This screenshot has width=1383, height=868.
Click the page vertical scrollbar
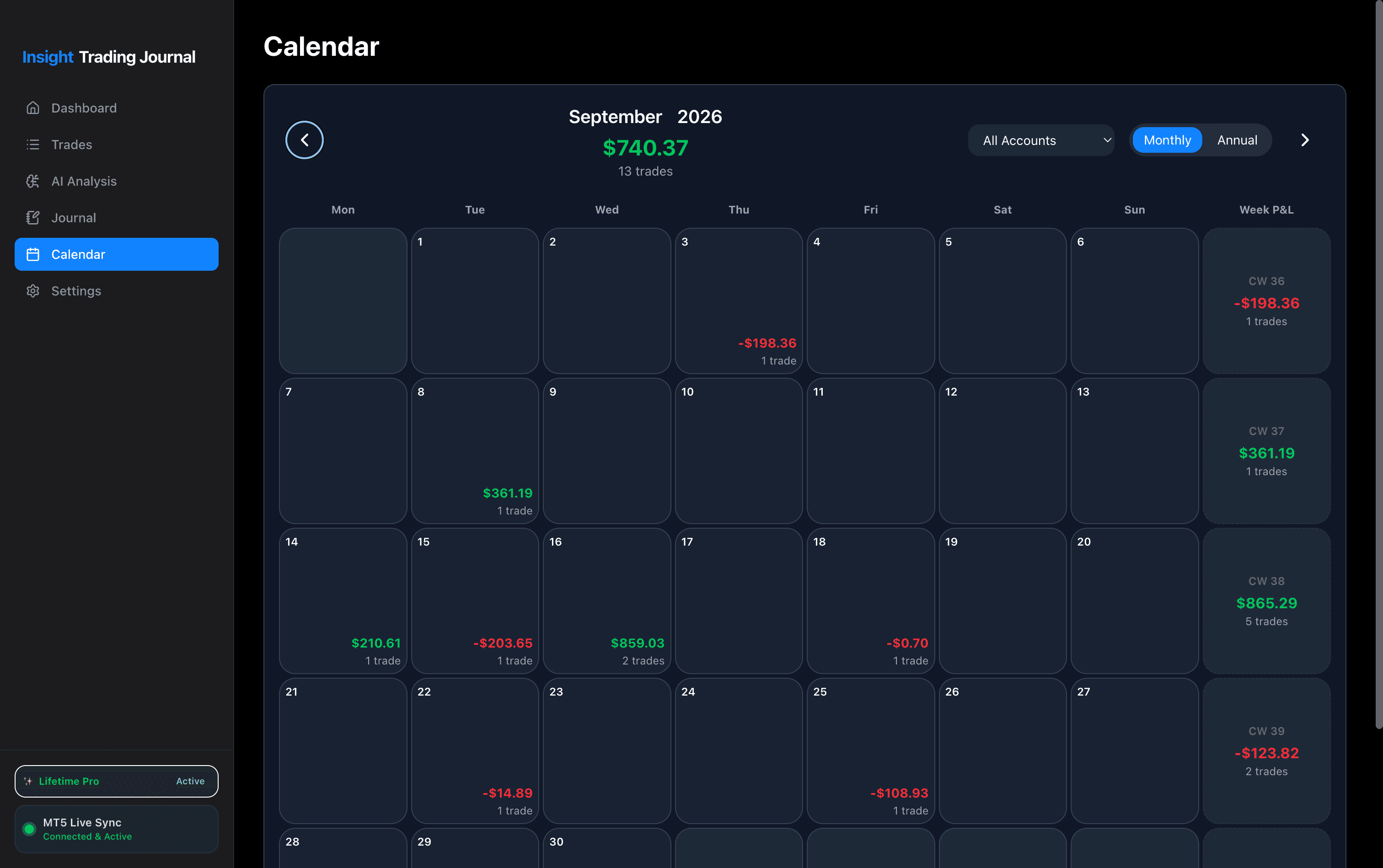pos(1378,365)
